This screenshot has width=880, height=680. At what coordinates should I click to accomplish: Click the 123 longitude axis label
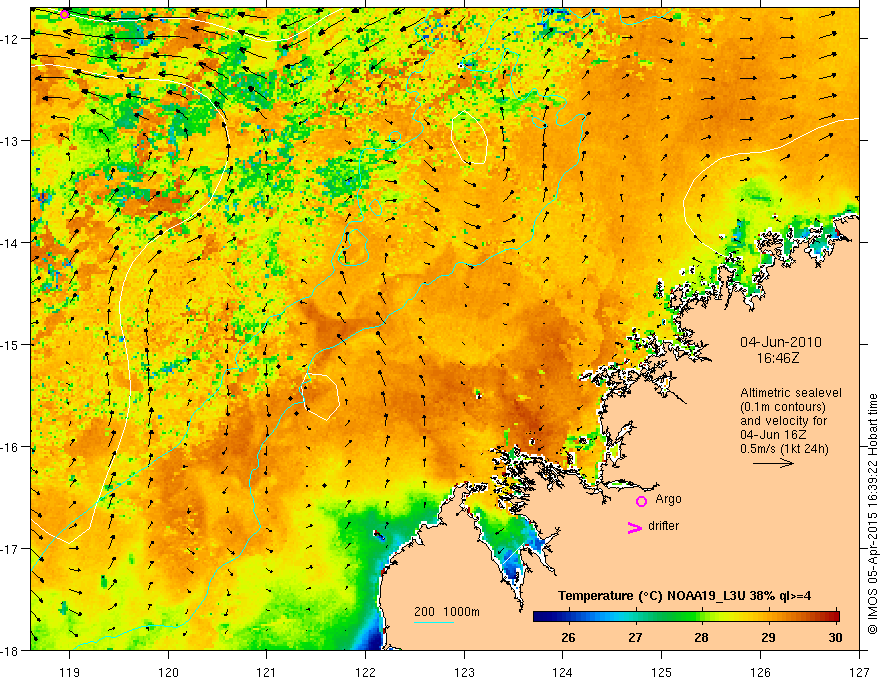tap(464, 672)
